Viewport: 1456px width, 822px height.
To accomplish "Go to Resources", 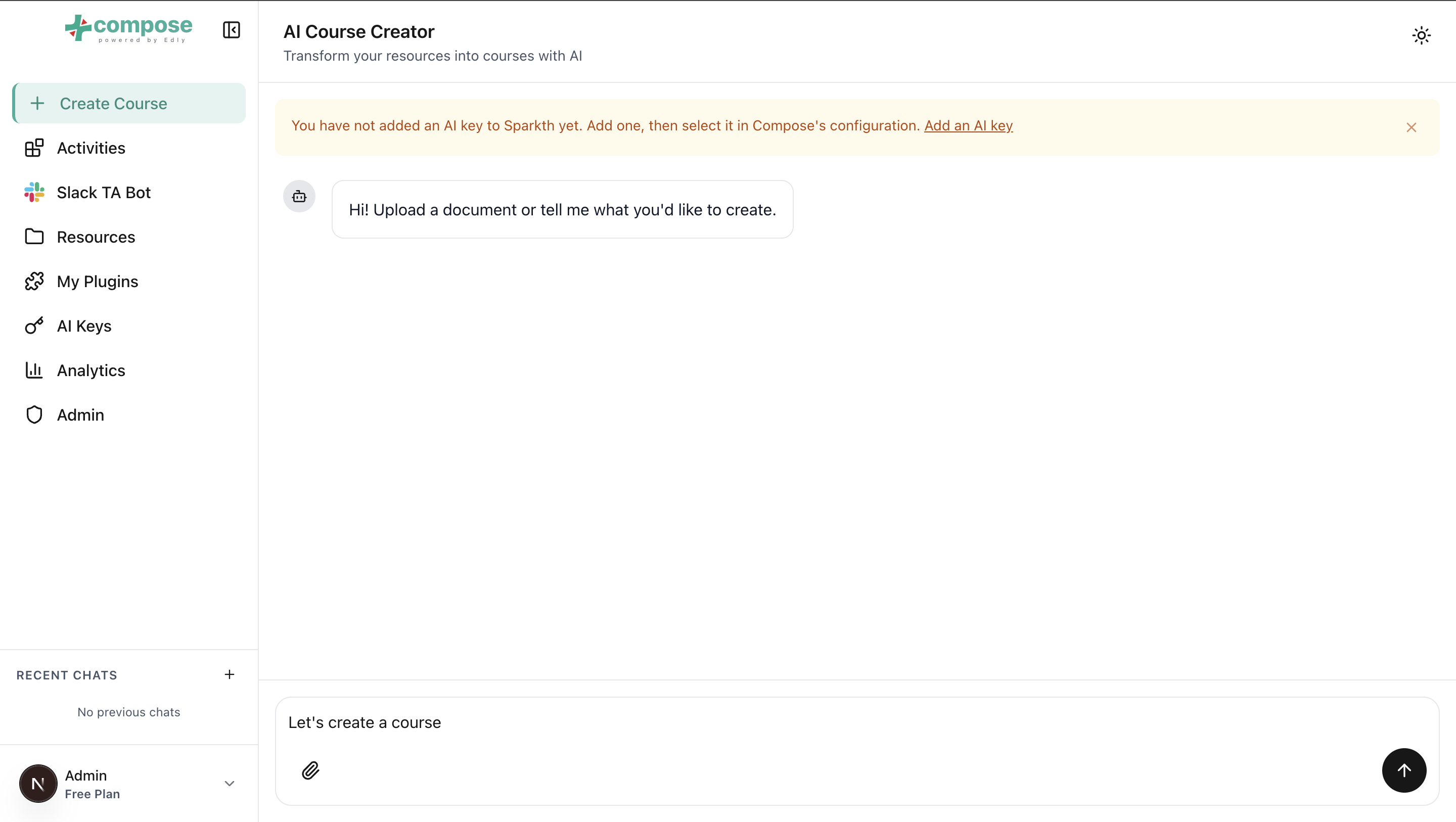I will pyautogui.click(x=129, y=237).
